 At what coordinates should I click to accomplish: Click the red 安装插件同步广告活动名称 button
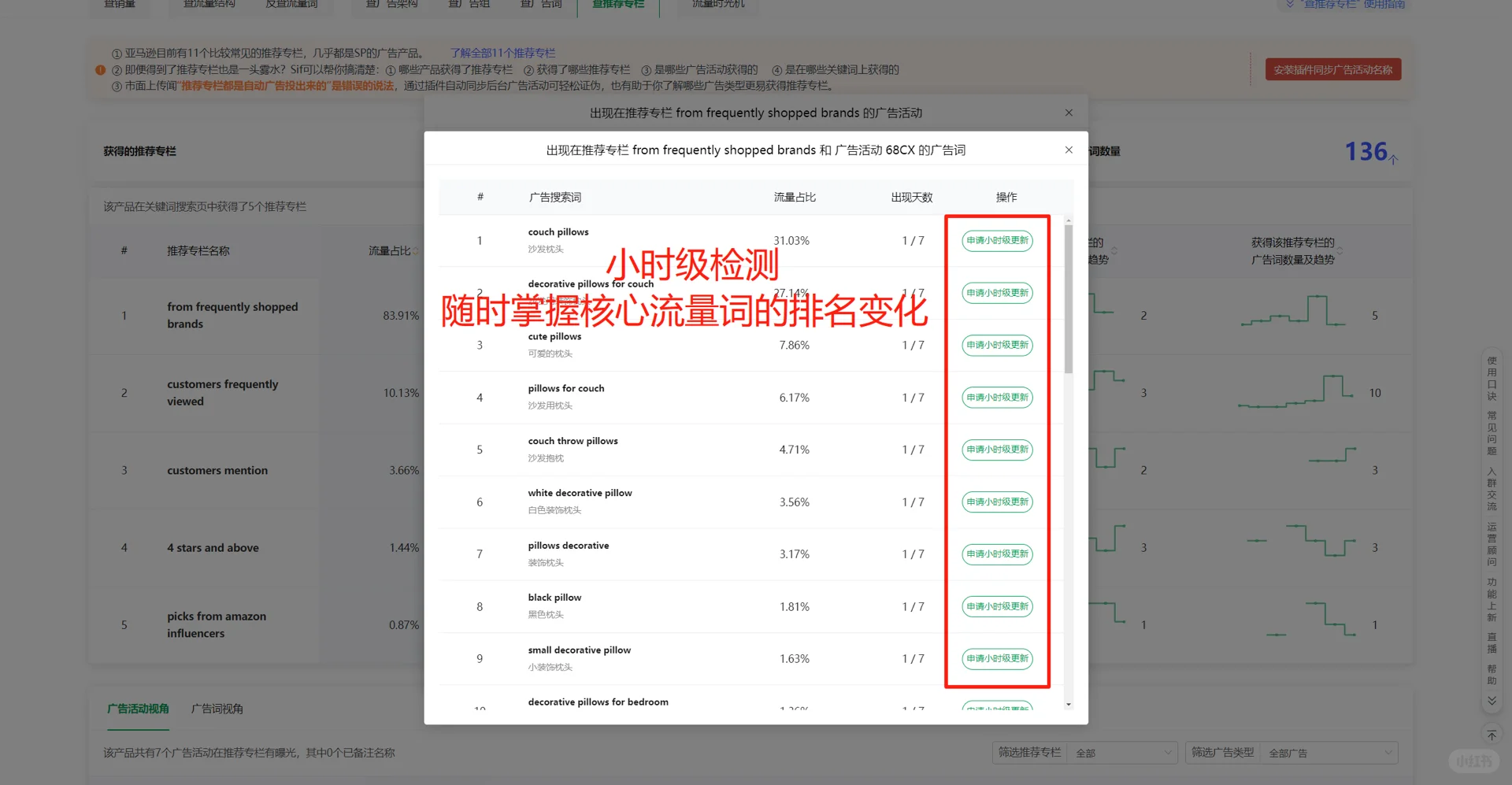pyautogui.click(x=1332, y=69)
